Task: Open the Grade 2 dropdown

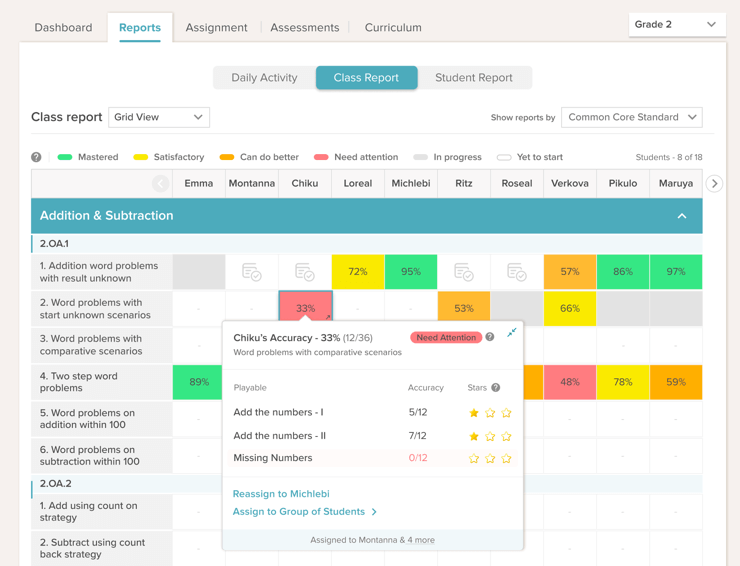Action: (x=676, y=24)
